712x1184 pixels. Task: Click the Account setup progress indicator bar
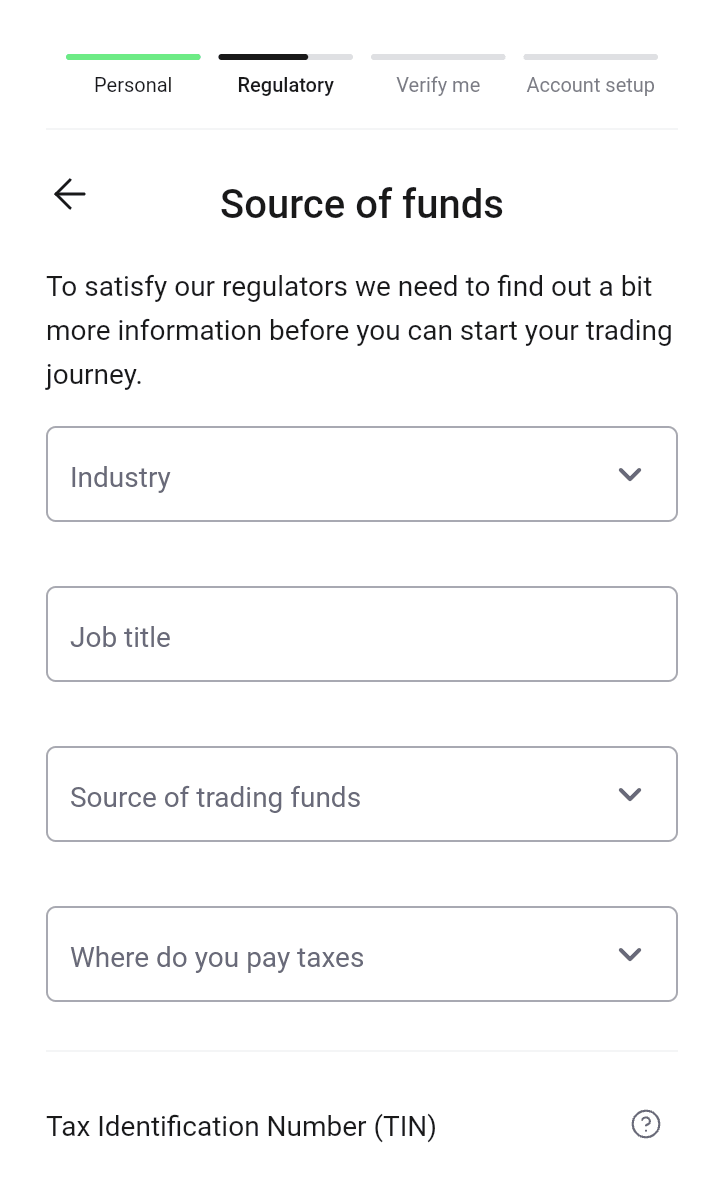click(x=590, y=57)
